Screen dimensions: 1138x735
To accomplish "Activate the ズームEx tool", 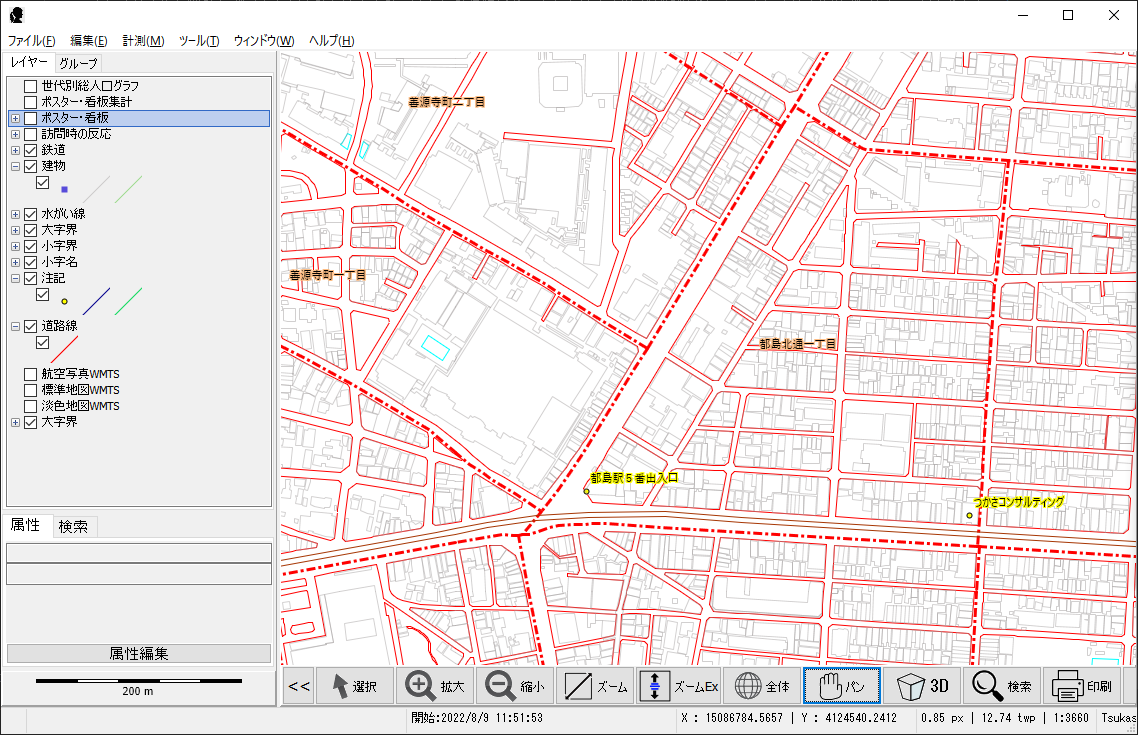I will pos(680,686).
